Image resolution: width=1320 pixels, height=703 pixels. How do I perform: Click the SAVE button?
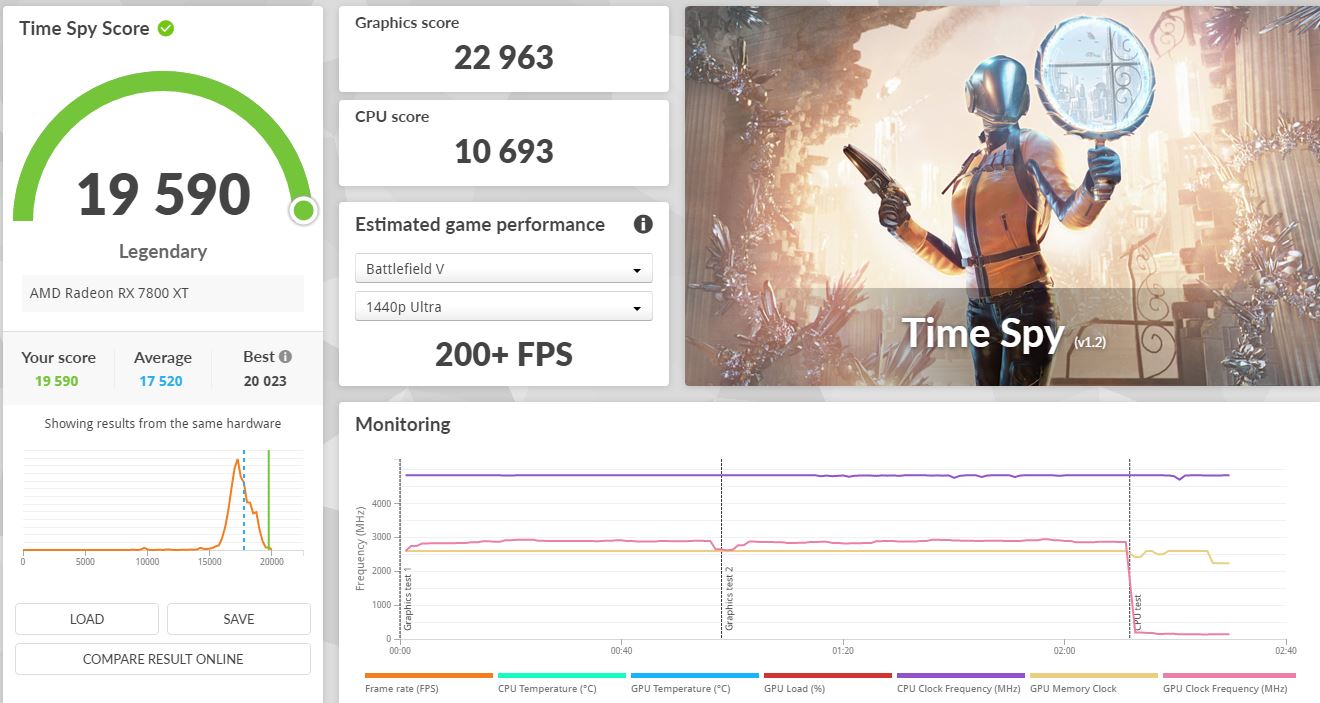point(239,619)
